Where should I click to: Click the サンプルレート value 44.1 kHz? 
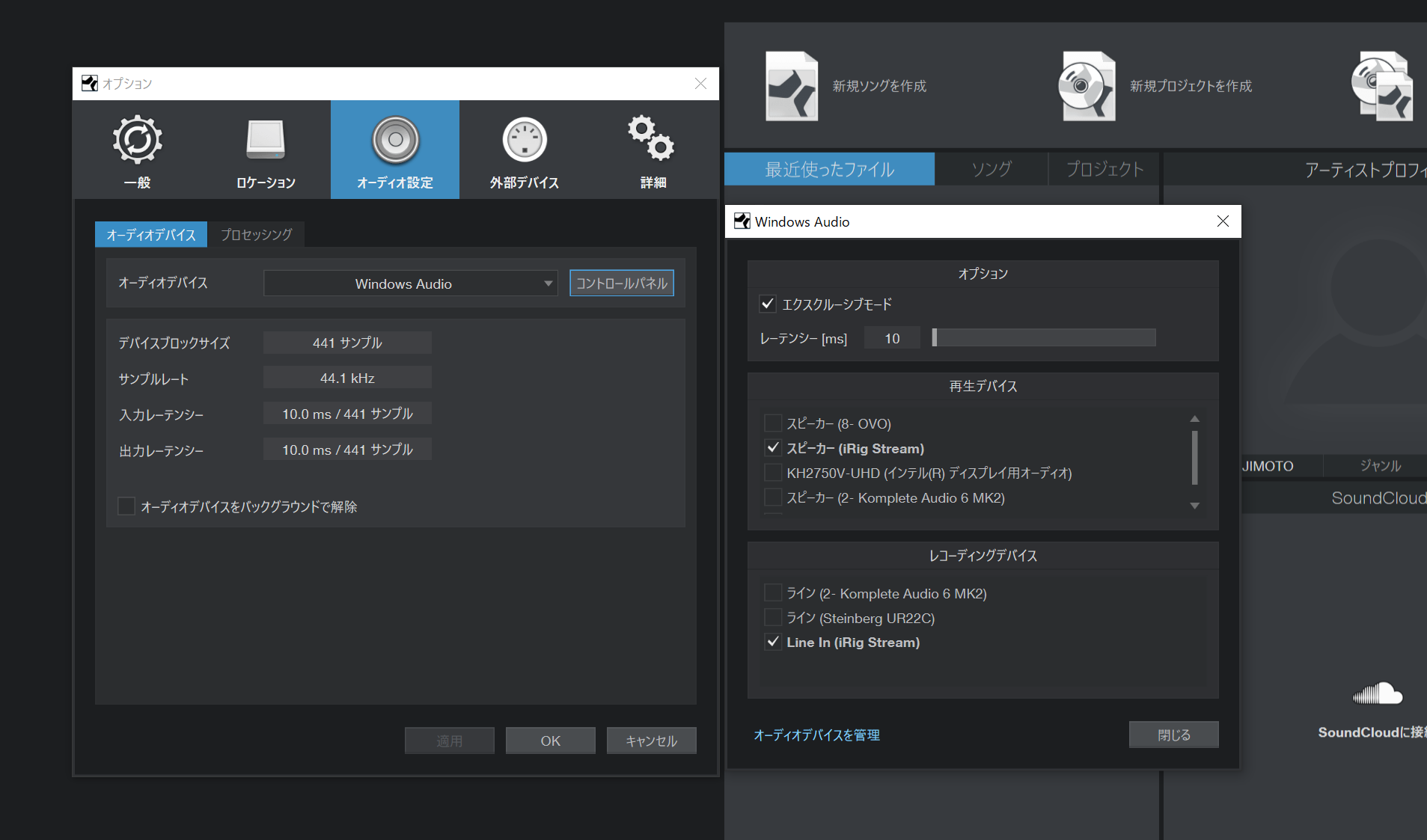click(x=347, y=378)
